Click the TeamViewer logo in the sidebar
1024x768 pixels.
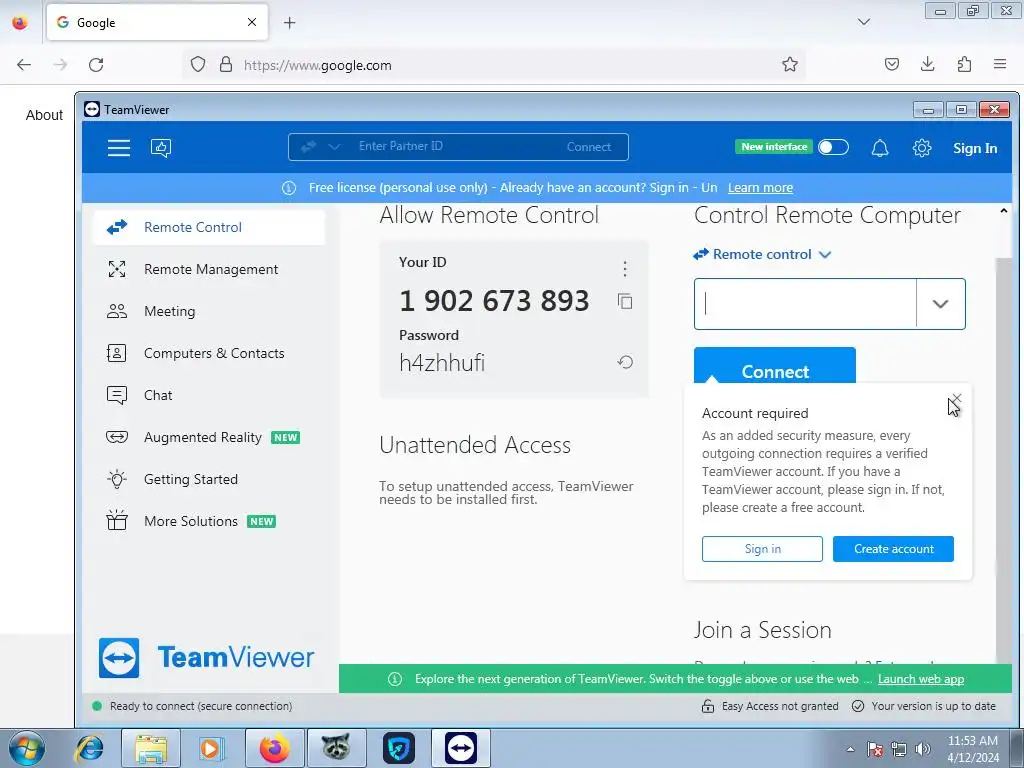[206, 658]
